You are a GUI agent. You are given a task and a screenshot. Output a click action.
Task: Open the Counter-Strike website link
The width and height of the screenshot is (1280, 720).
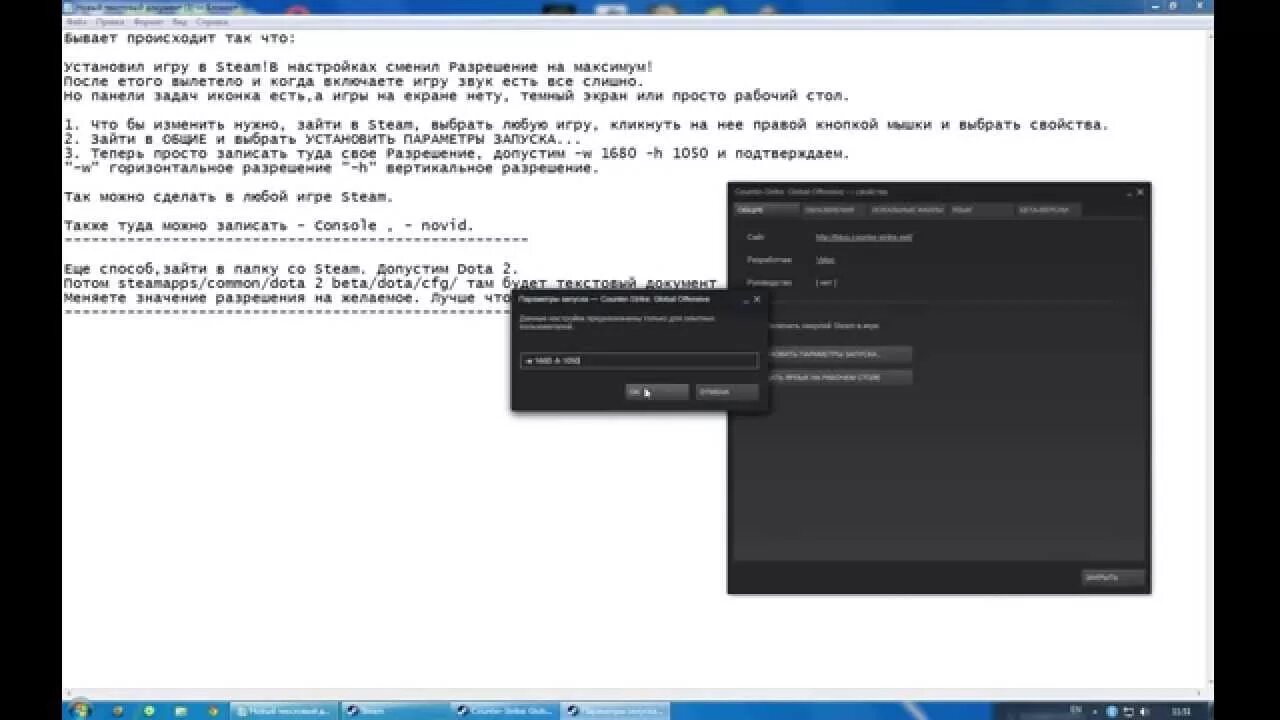(863, 237)
